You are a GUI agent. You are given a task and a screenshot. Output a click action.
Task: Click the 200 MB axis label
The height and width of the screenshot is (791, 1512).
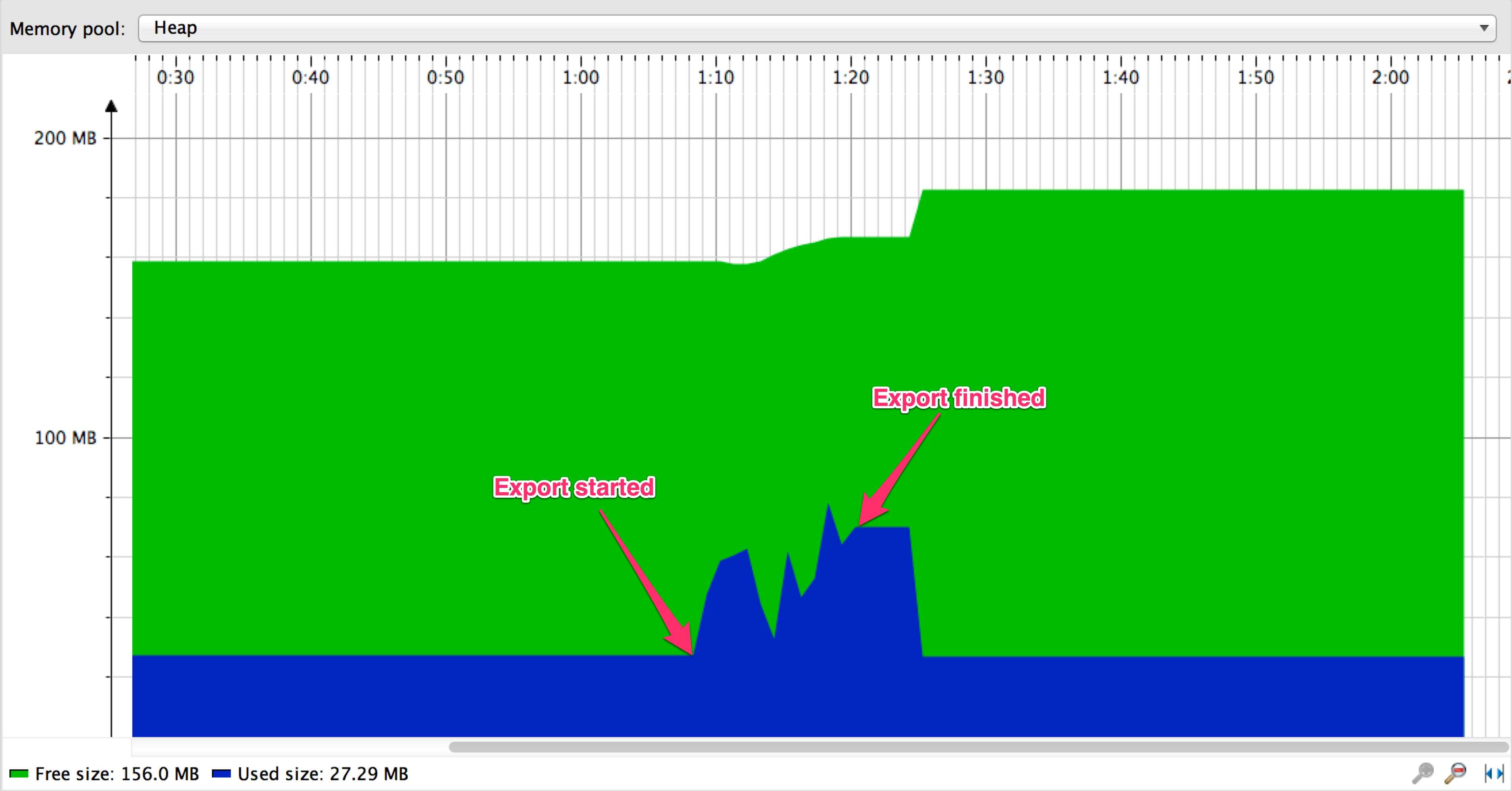coord(65,138)
